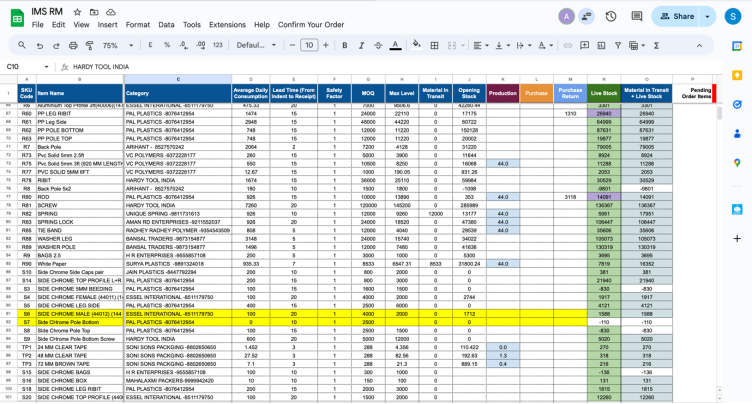Screen dimensions: 752x404
Task: Insert a comment from toolbar
Action: [585, 46]
